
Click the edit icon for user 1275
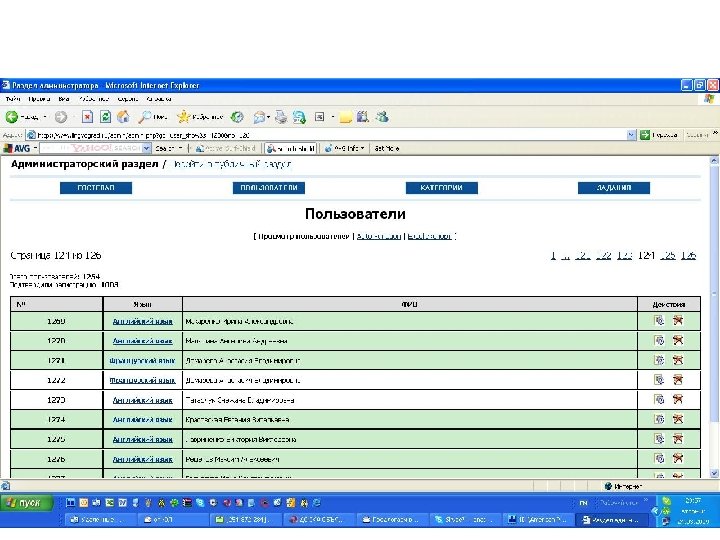[659, 439]
